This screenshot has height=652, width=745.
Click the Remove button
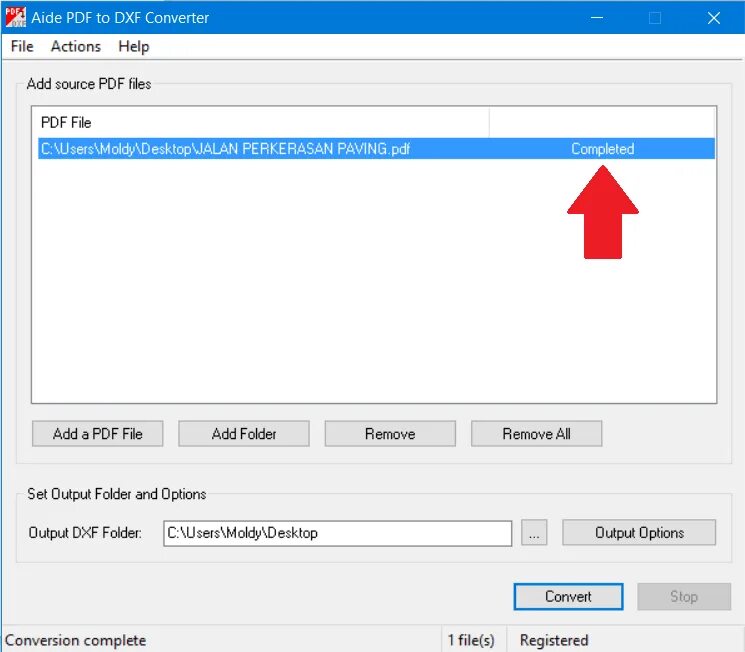tap(390, 433)
